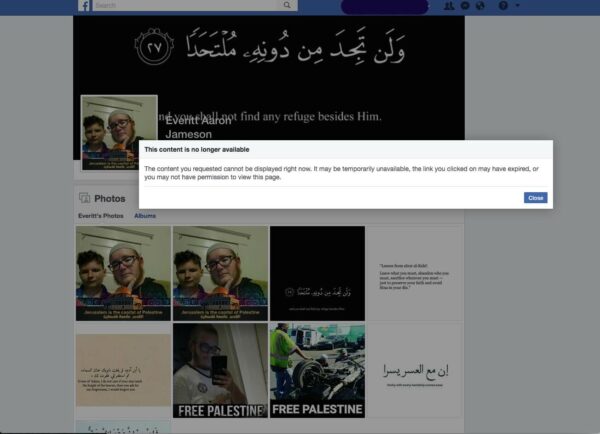
Task: Open the beige Arabic calligraphy photo
Action: tap(123, 370)
